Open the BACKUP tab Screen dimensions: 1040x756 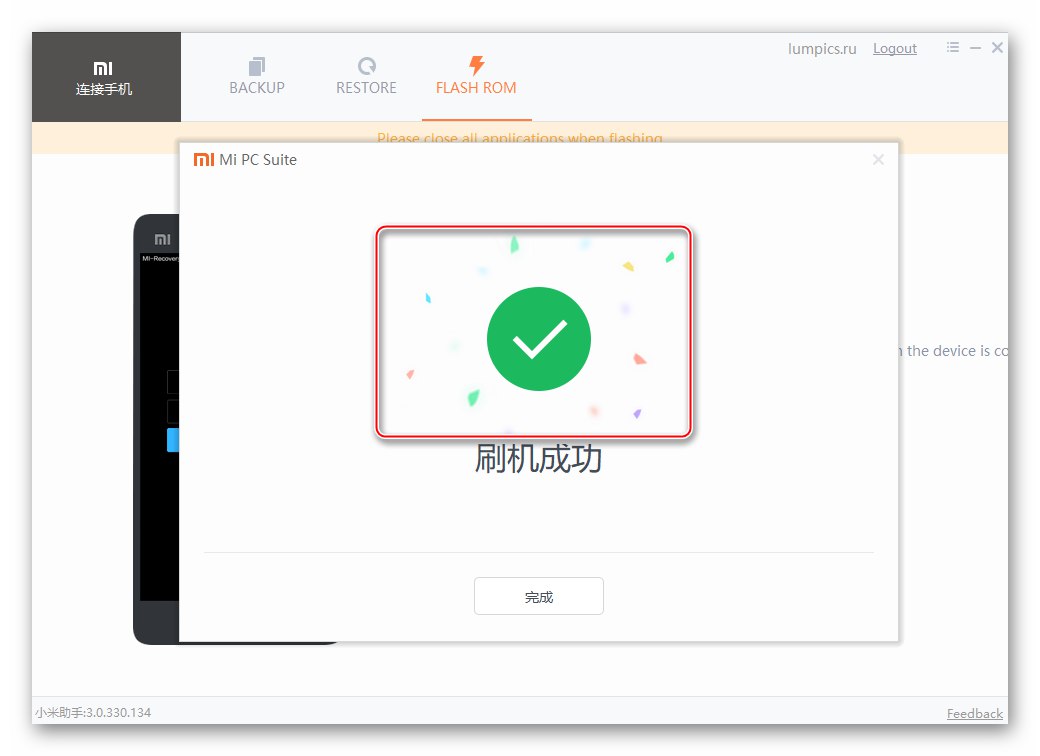[x=257, y=76]
